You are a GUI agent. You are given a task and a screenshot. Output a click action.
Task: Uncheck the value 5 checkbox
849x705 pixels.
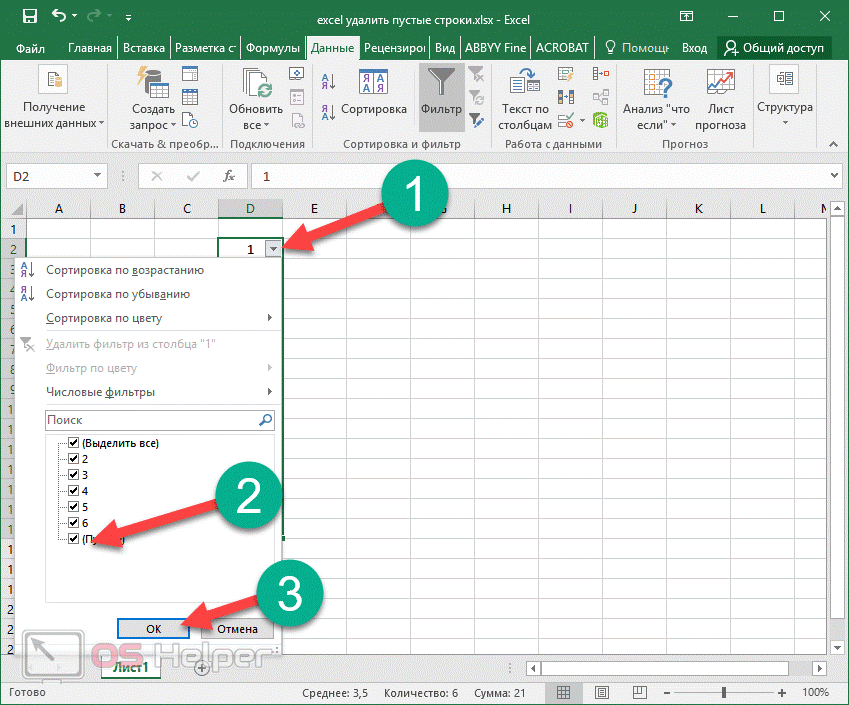coord(73,507)
